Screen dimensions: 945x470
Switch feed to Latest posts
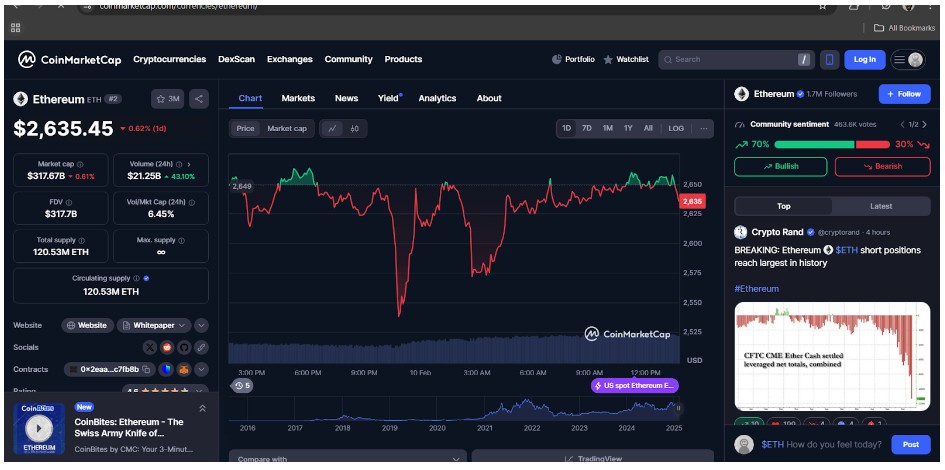881,206
